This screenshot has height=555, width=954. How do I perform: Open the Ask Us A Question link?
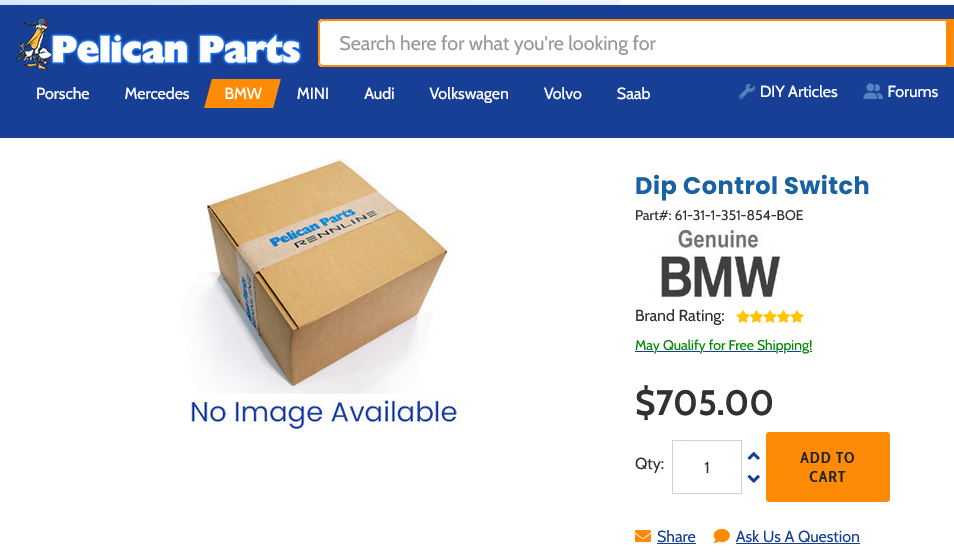798,536
